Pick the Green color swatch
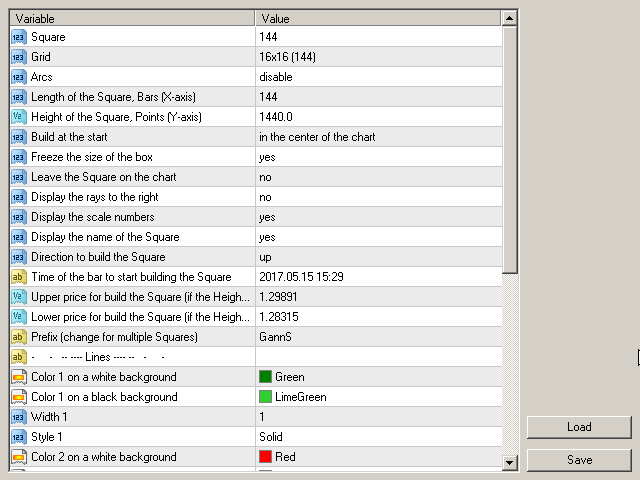This screenshot has height=480, width=640. 265,377
